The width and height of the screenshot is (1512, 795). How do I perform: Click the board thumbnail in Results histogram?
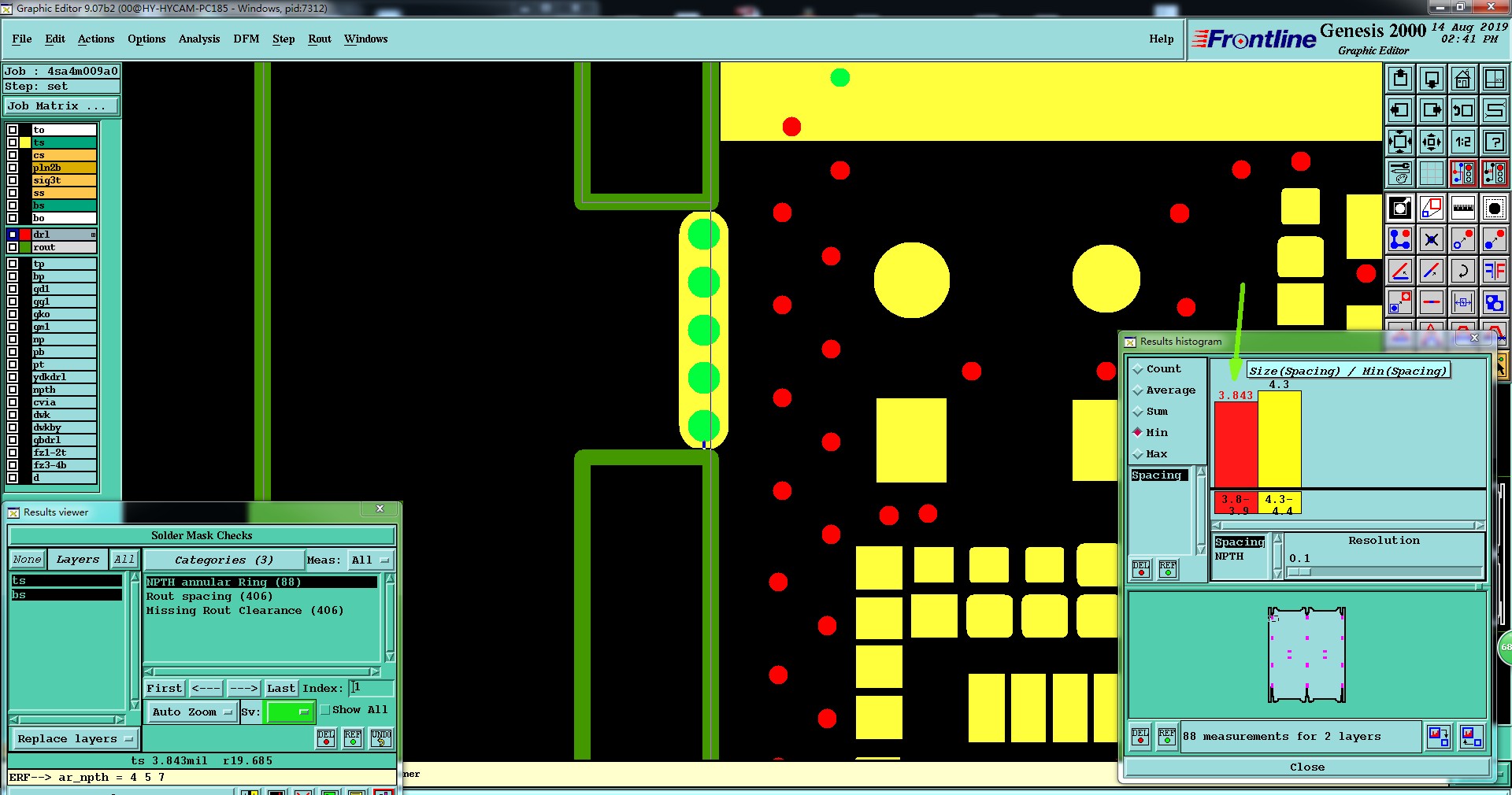point(1306,654)
